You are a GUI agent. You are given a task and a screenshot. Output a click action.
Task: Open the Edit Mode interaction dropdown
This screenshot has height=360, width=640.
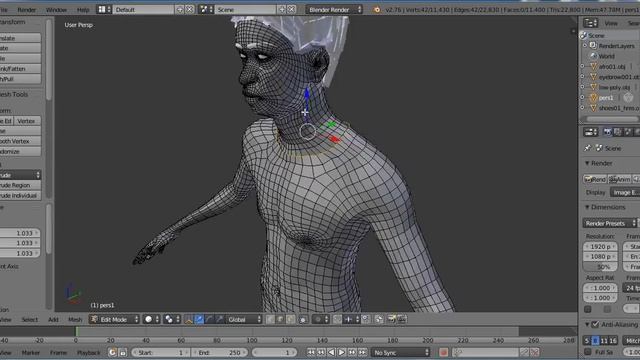coord(114,319)
